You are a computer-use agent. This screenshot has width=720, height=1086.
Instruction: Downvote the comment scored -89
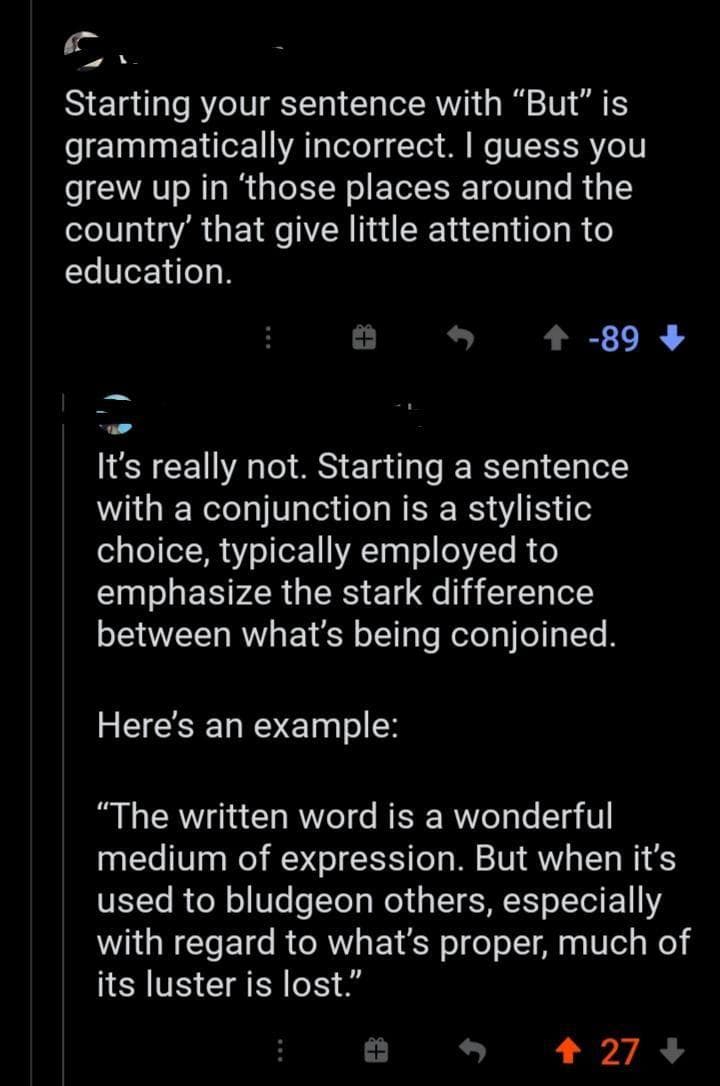pyautogui.click(x=674, y=340)
